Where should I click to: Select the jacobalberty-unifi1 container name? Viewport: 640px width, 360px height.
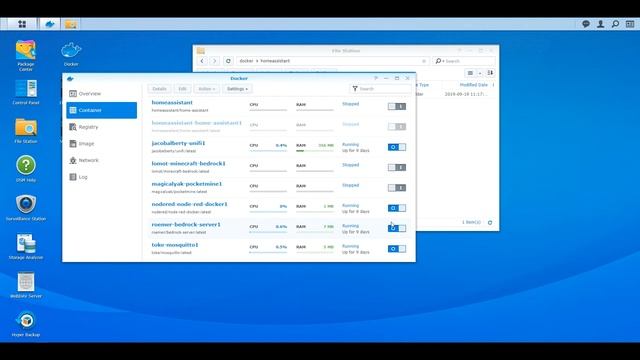coord(178,143)
